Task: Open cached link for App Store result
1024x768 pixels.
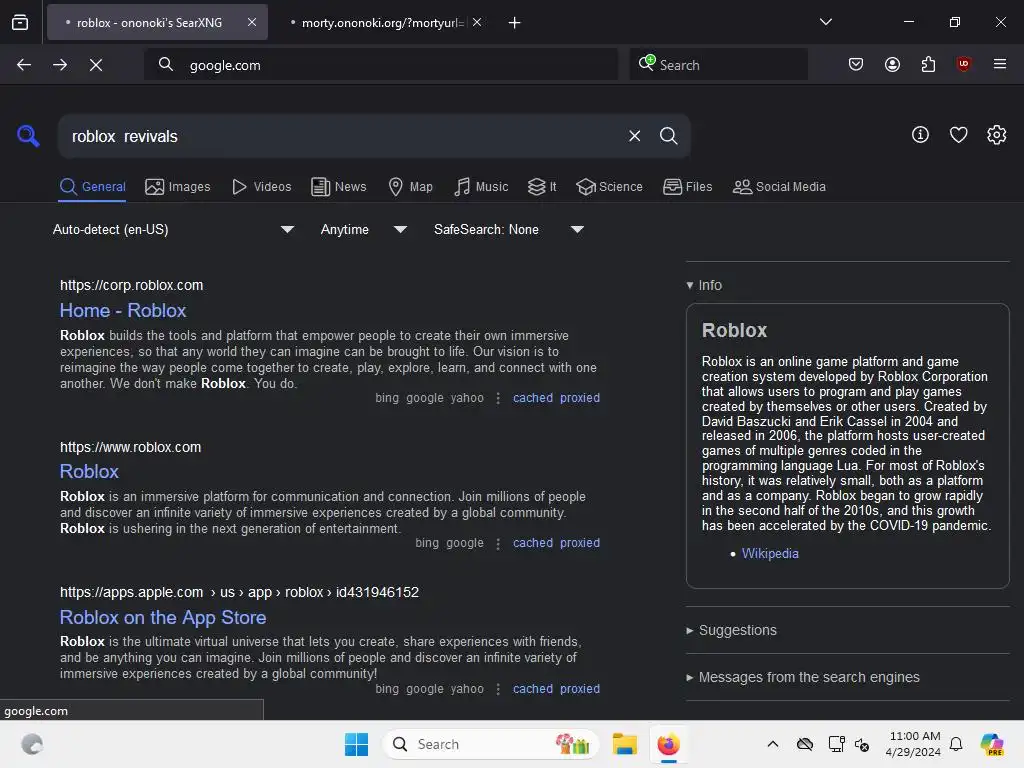Action: tap(533, 688)
